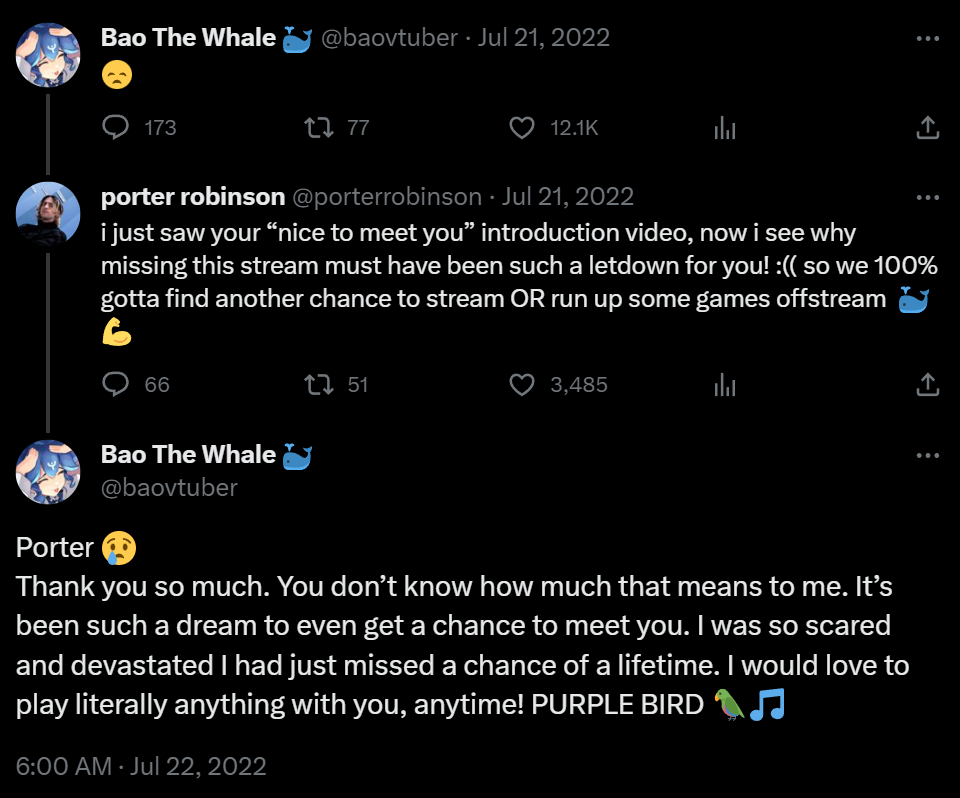Open more options for Bao's first tweet

point(927,39)
